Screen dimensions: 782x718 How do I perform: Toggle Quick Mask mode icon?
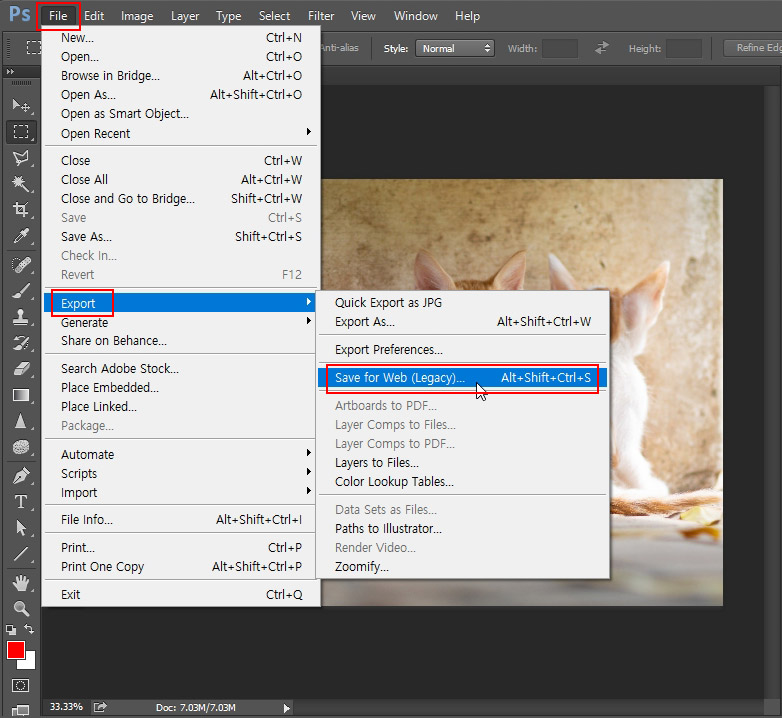20,686
